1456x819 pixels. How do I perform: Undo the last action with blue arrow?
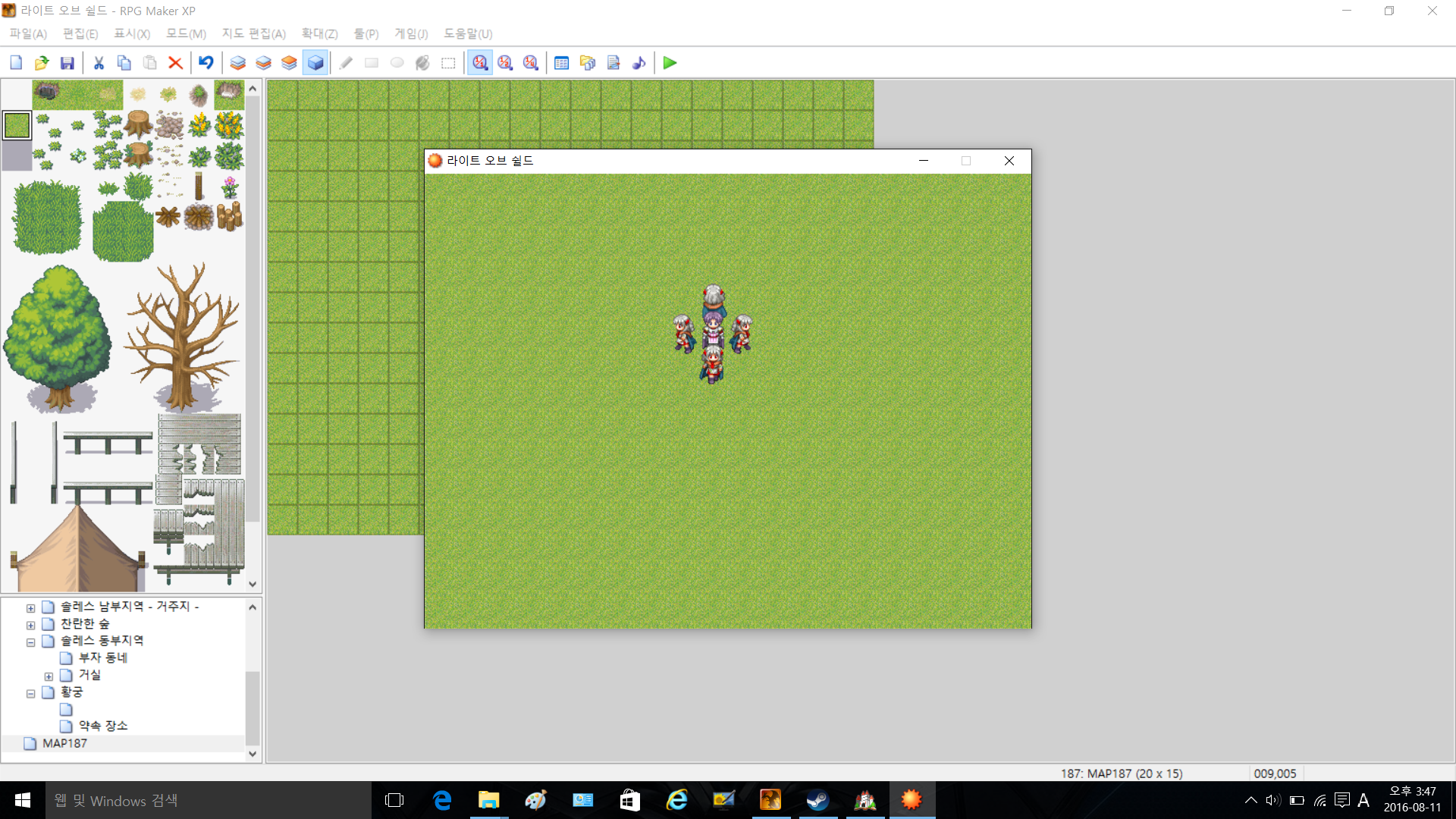[x=206, y=63]
